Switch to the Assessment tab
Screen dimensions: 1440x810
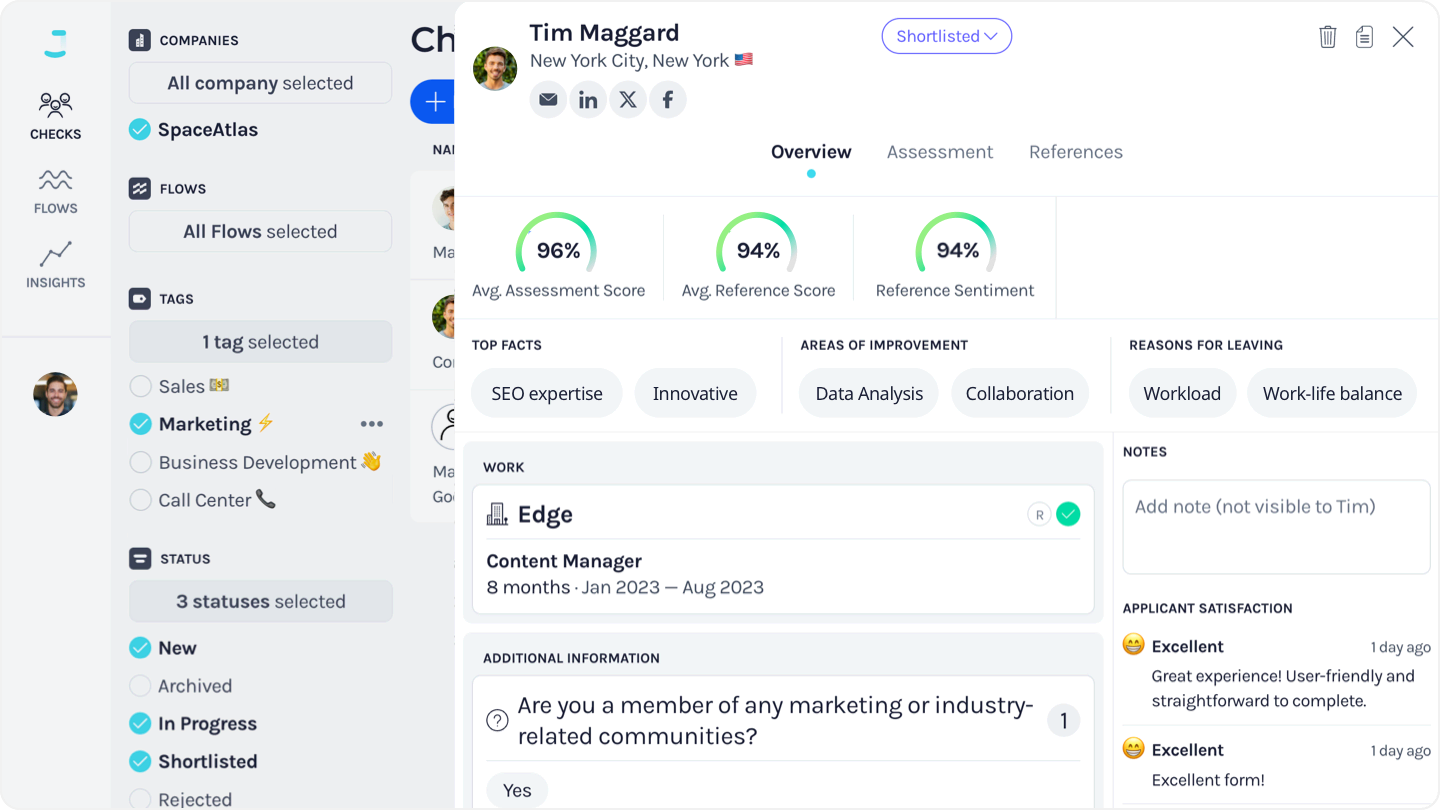click(939, 152)
